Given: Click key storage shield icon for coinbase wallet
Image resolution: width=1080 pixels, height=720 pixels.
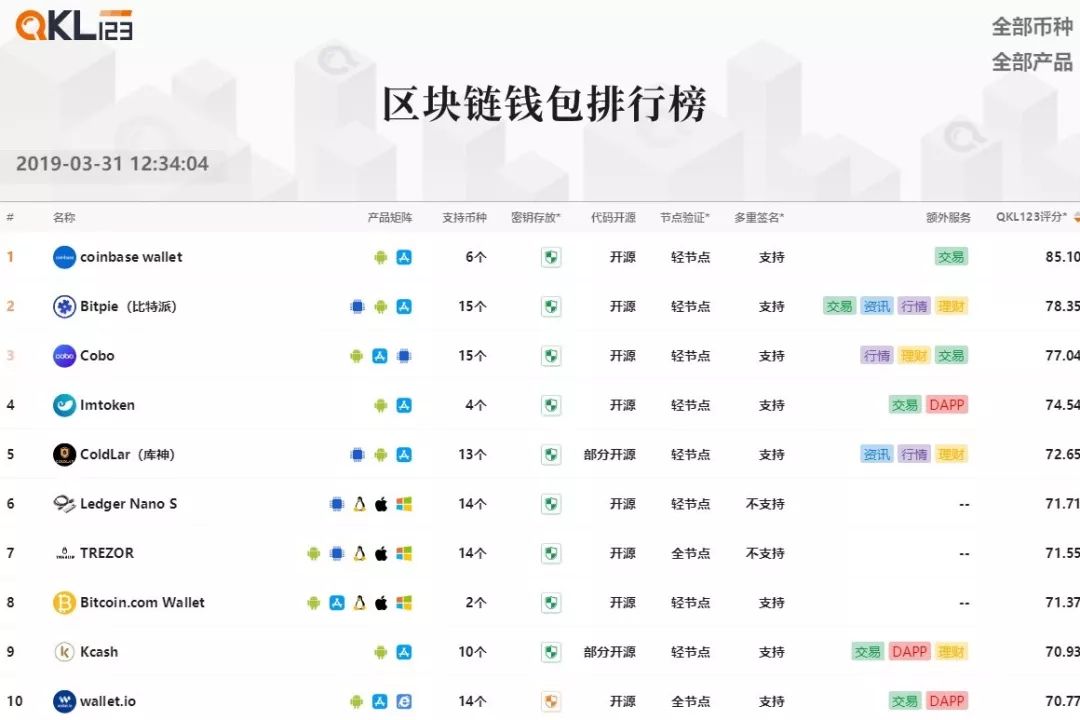Looking at the screenshot, I should 550,258.
